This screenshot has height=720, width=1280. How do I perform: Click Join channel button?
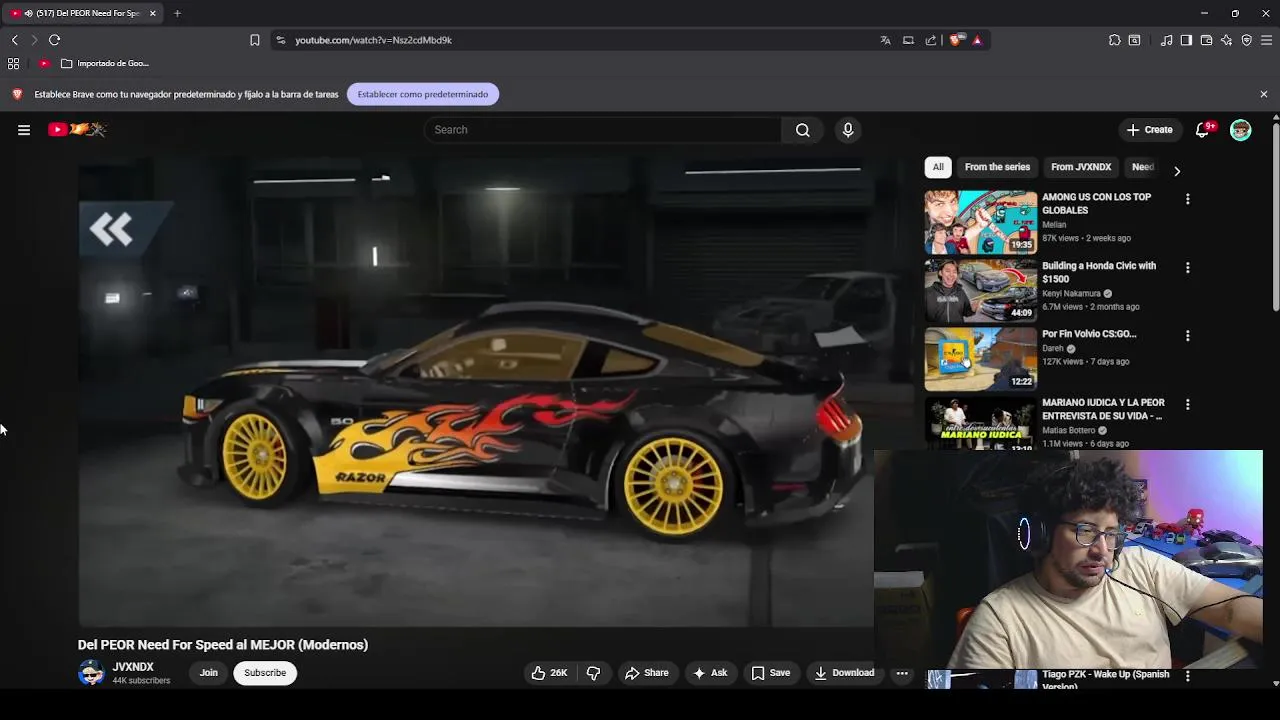coord(208,673)
